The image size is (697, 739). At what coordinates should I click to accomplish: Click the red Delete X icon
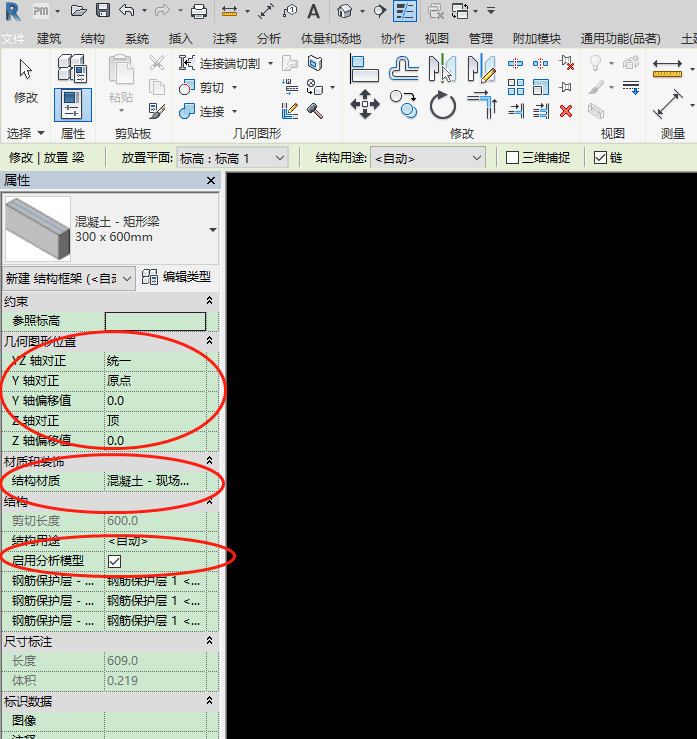click(x=566, y=111)
